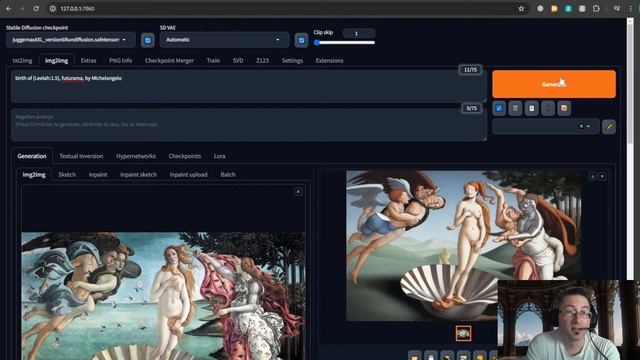The width and height of the screenshot is (640, 360).
Task: Click the generated output image preview
Action: click(463, 246)
